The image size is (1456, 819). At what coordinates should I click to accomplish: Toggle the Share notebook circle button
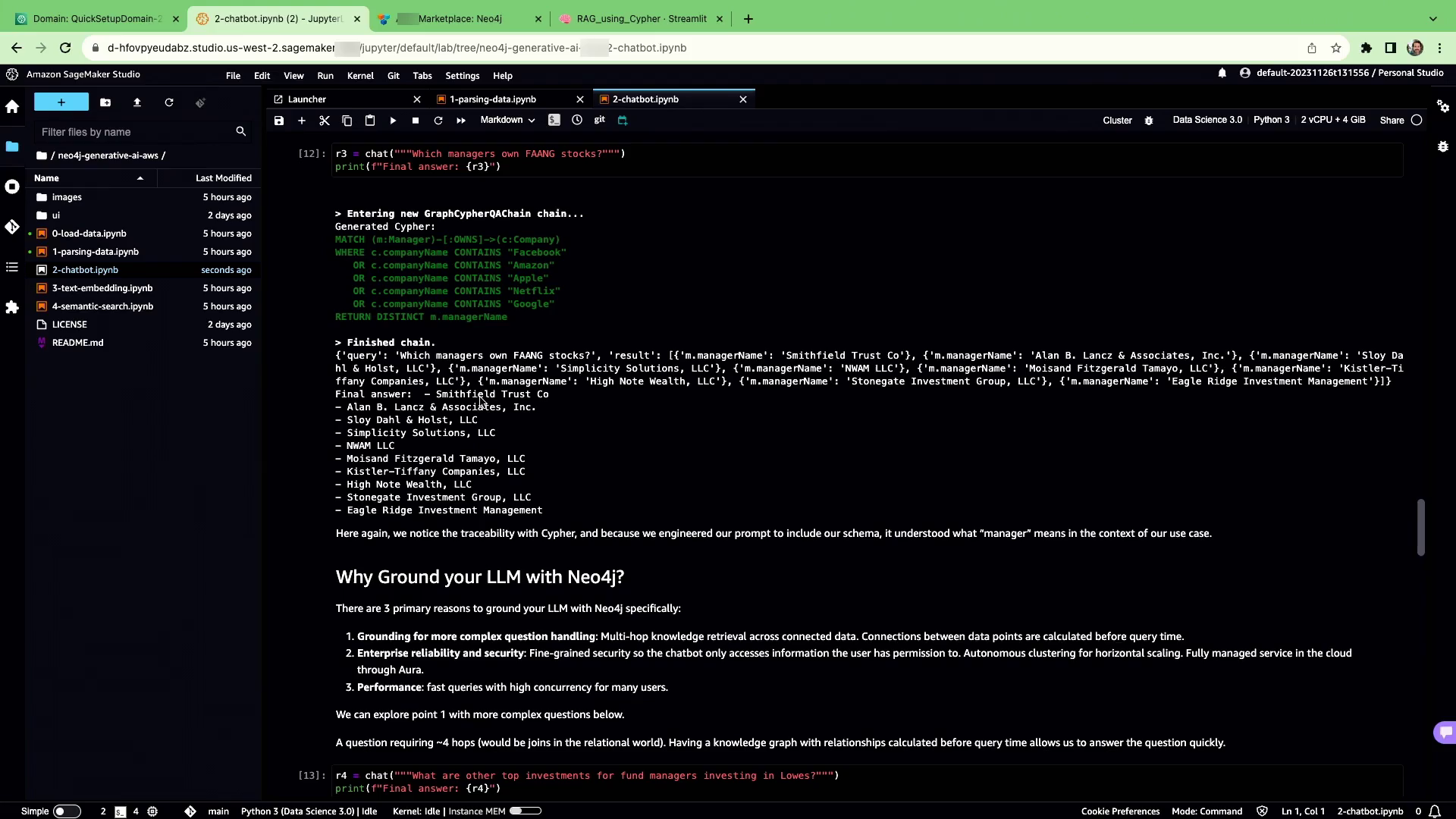coord(1417,120)
